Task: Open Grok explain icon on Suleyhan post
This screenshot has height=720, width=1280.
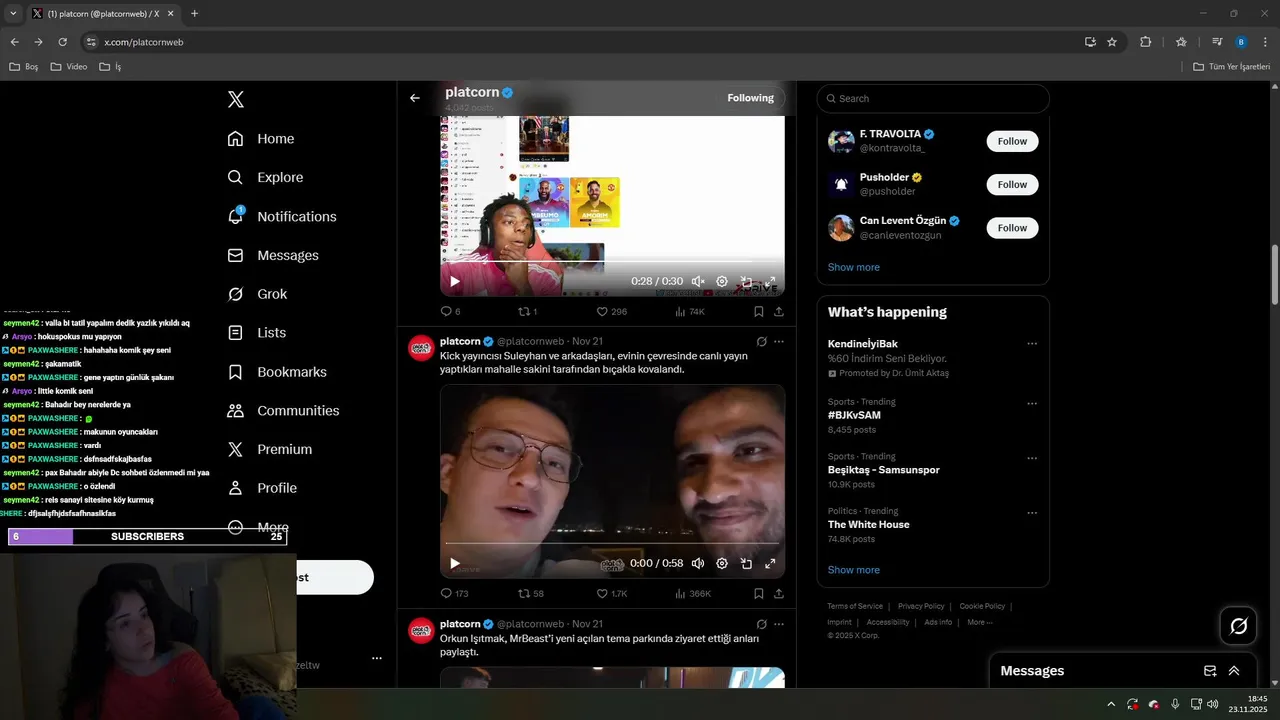Action: point(761,342)
